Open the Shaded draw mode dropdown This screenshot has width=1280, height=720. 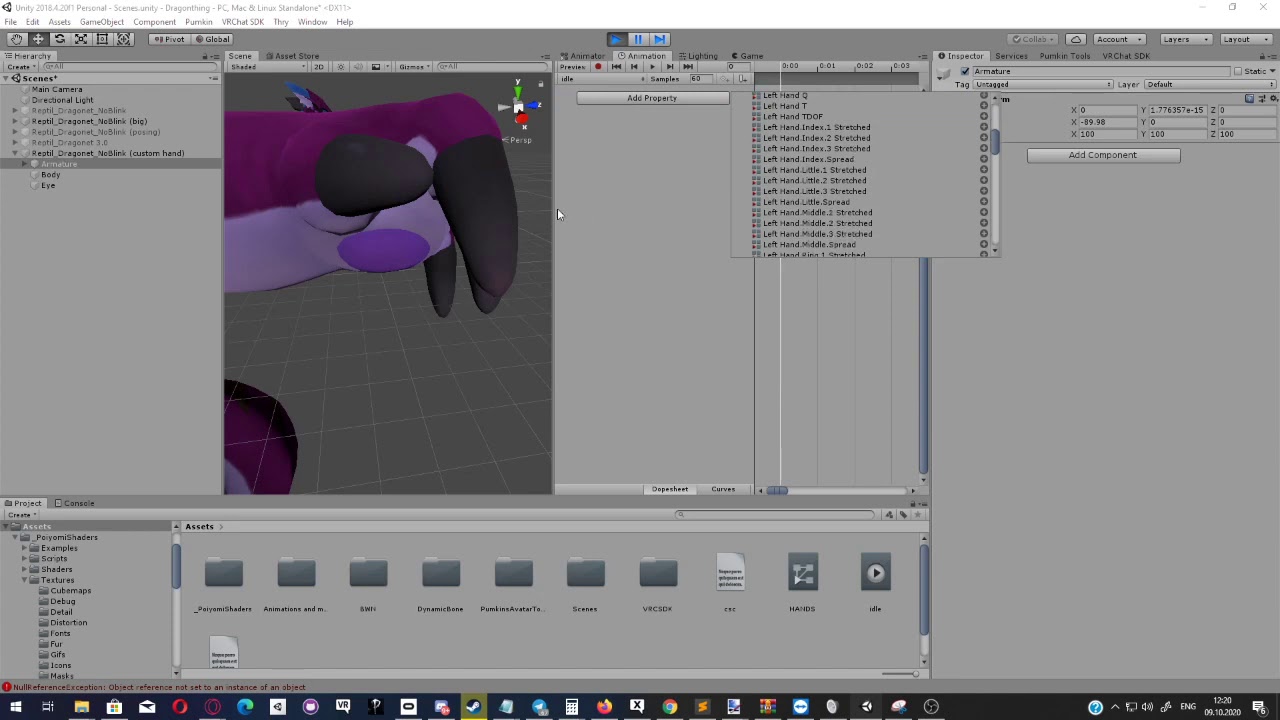click(267, 67)
